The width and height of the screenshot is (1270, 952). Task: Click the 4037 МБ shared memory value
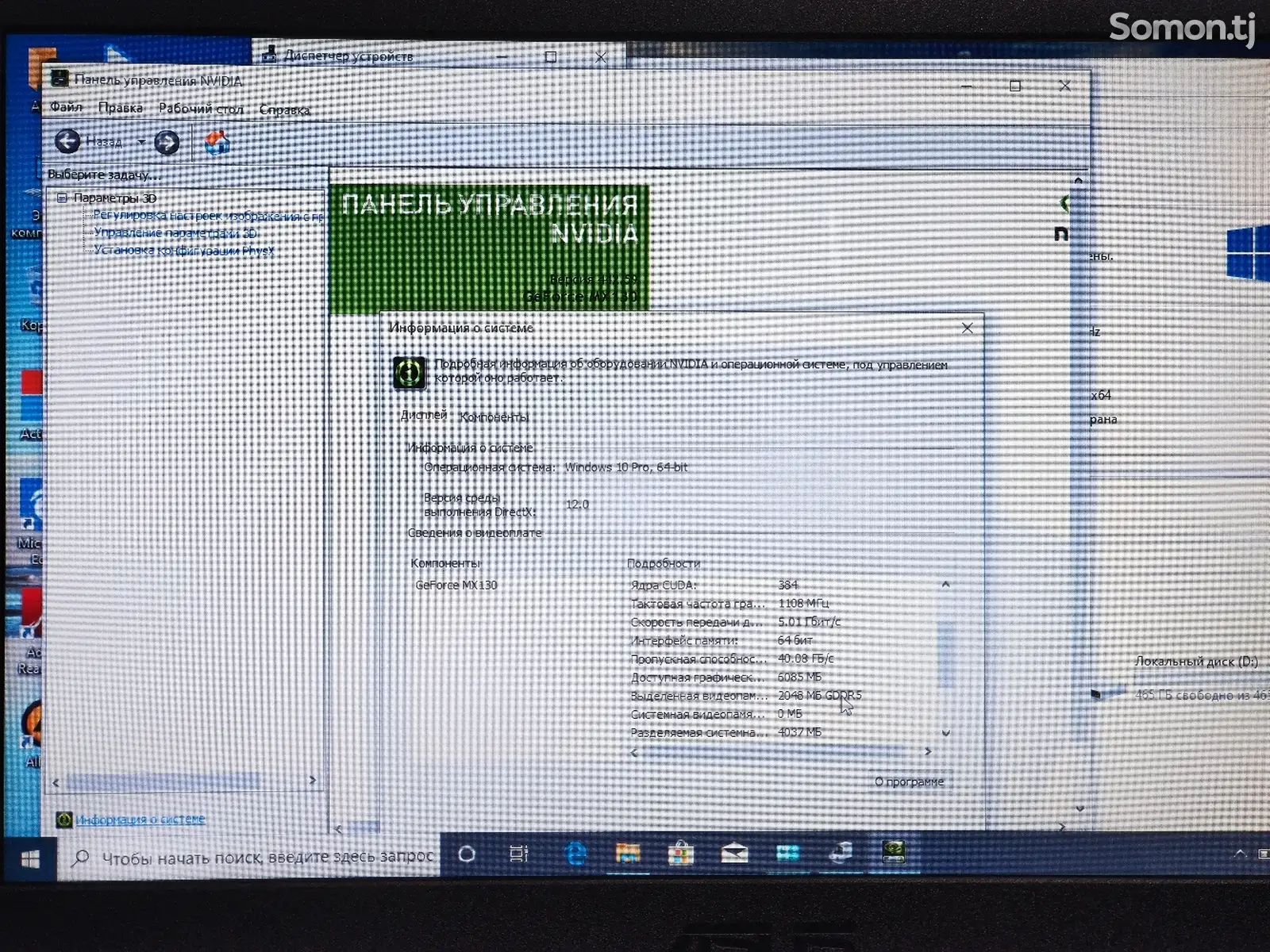coord(799,732)
